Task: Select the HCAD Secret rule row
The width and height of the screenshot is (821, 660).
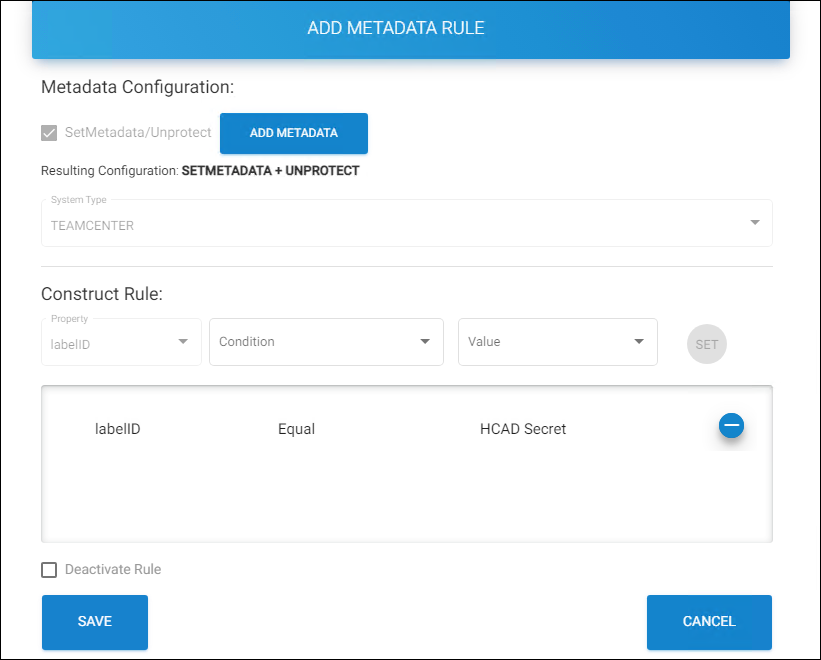Action: click(400, 429)
